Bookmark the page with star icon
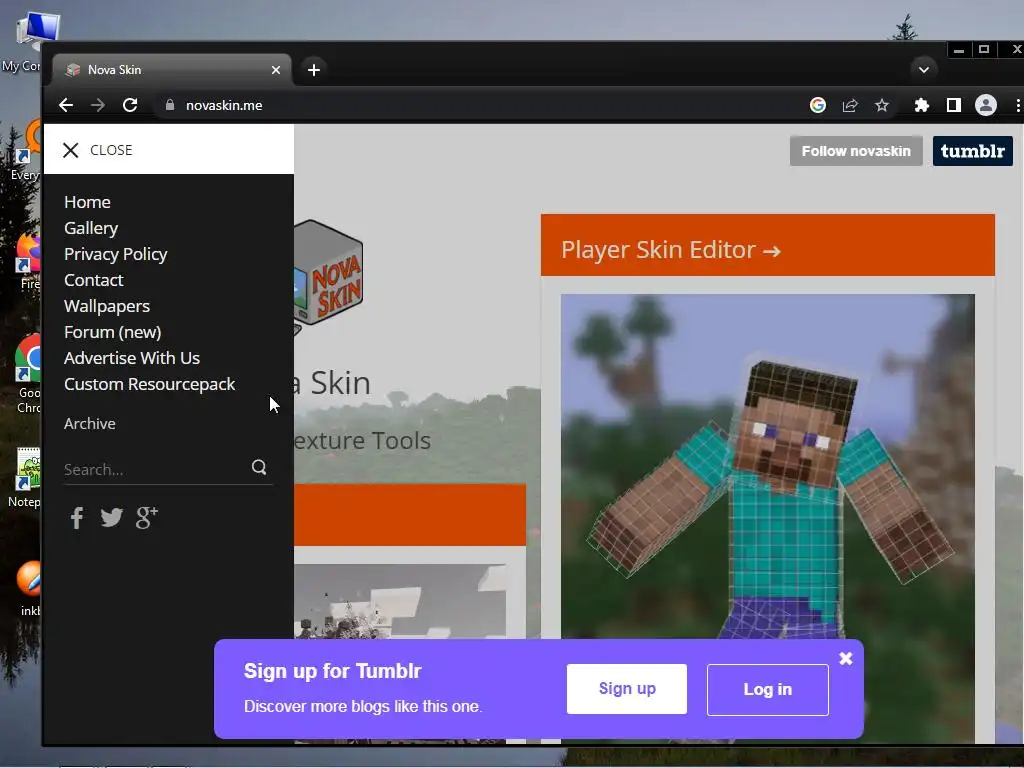This screenshot has height=768, width=1024. (882, 105)
